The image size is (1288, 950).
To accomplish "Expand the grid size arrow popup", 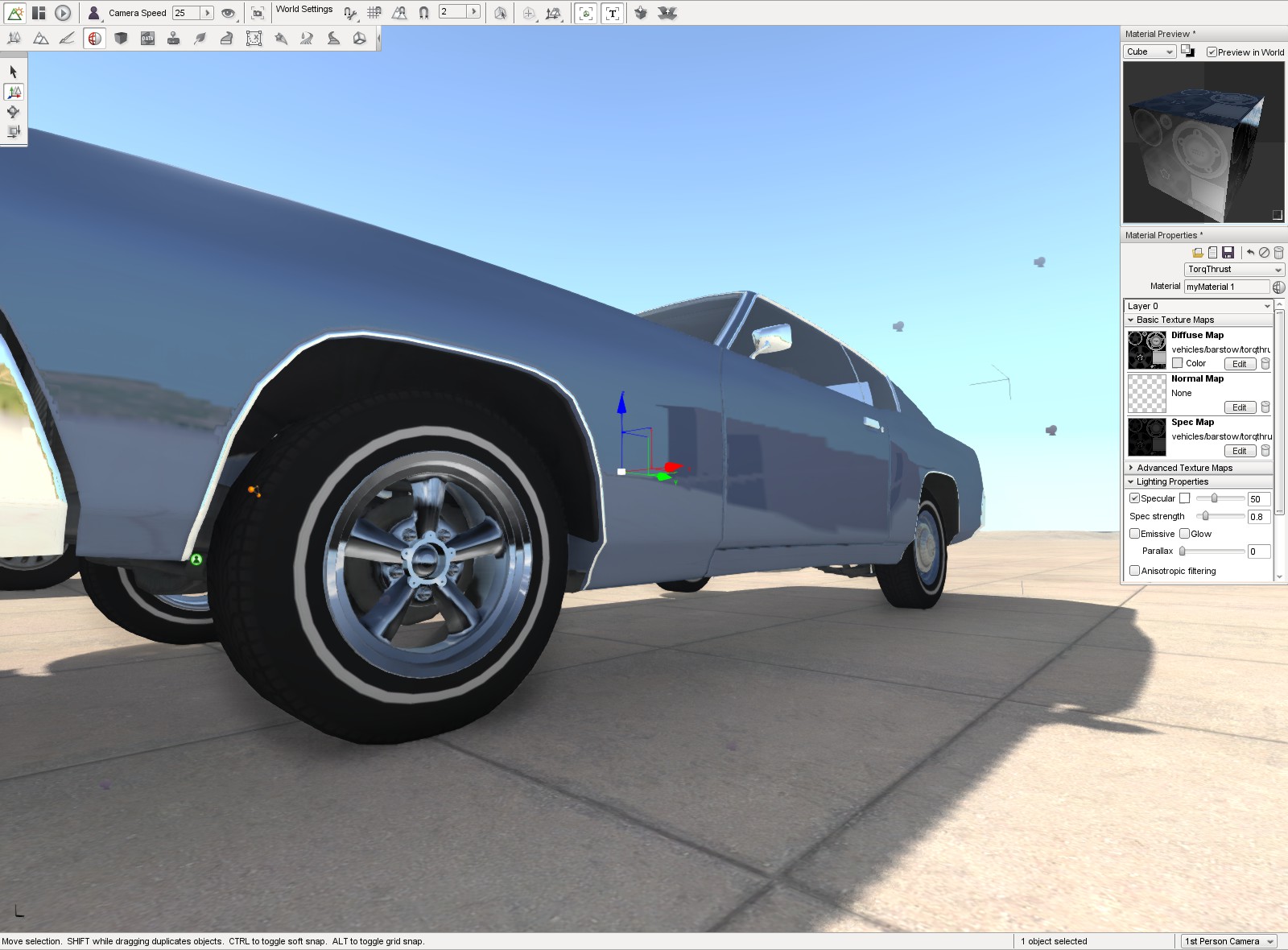I will click(x=474, y=11).
